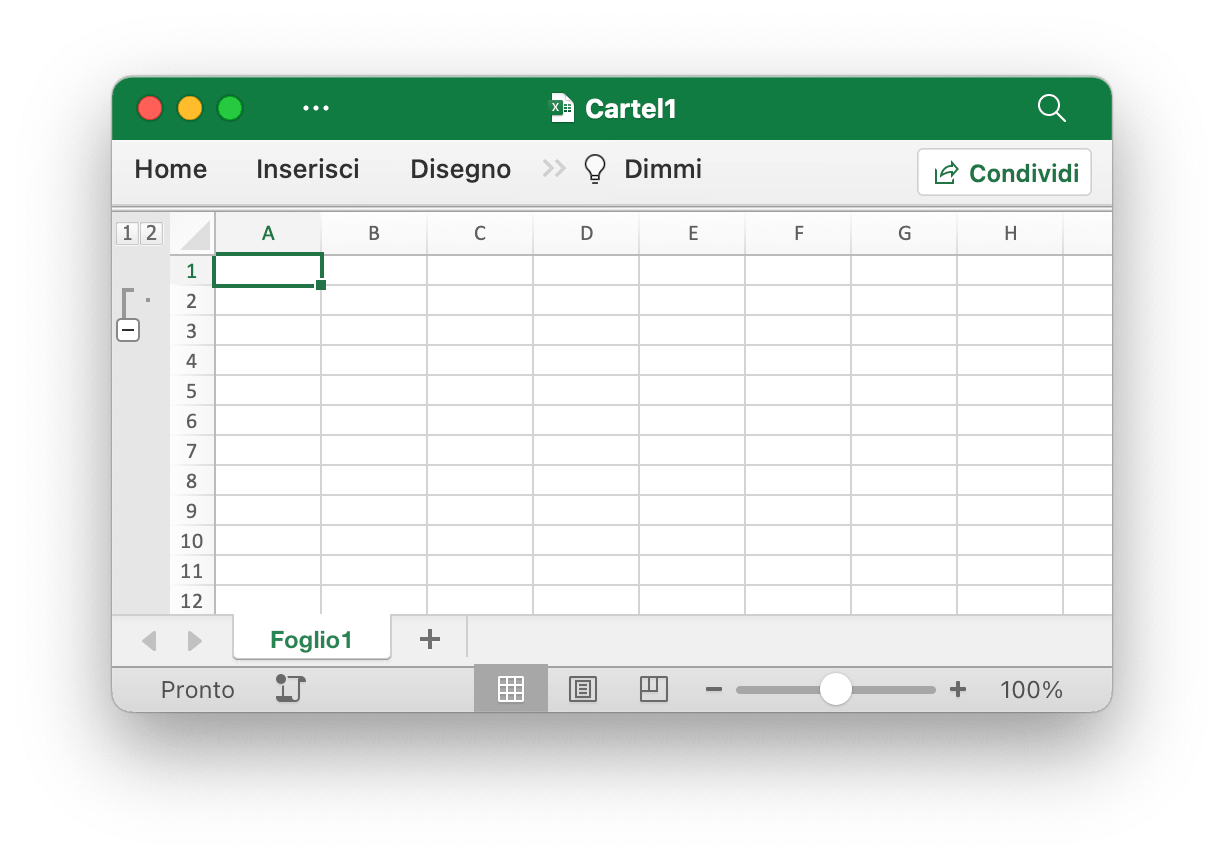The height and width of the screenshot is (860, 1224).
Task: Select the Foglio1 sheet tab
Action: point(311,640)
